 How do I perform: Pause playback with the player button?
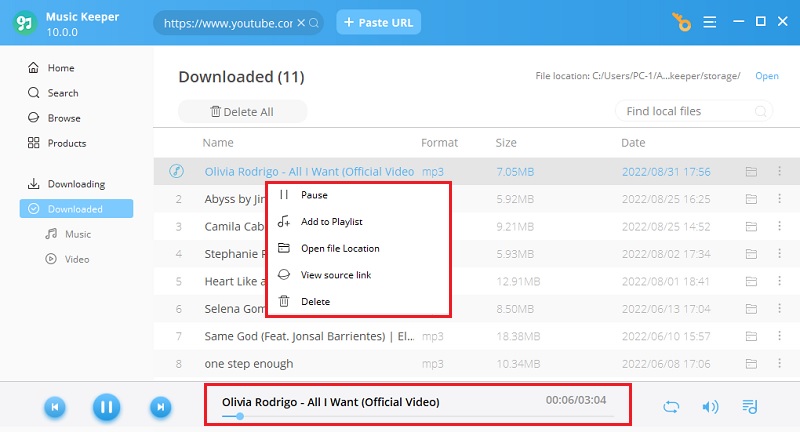pyautogui.click(x=107, y=407)
